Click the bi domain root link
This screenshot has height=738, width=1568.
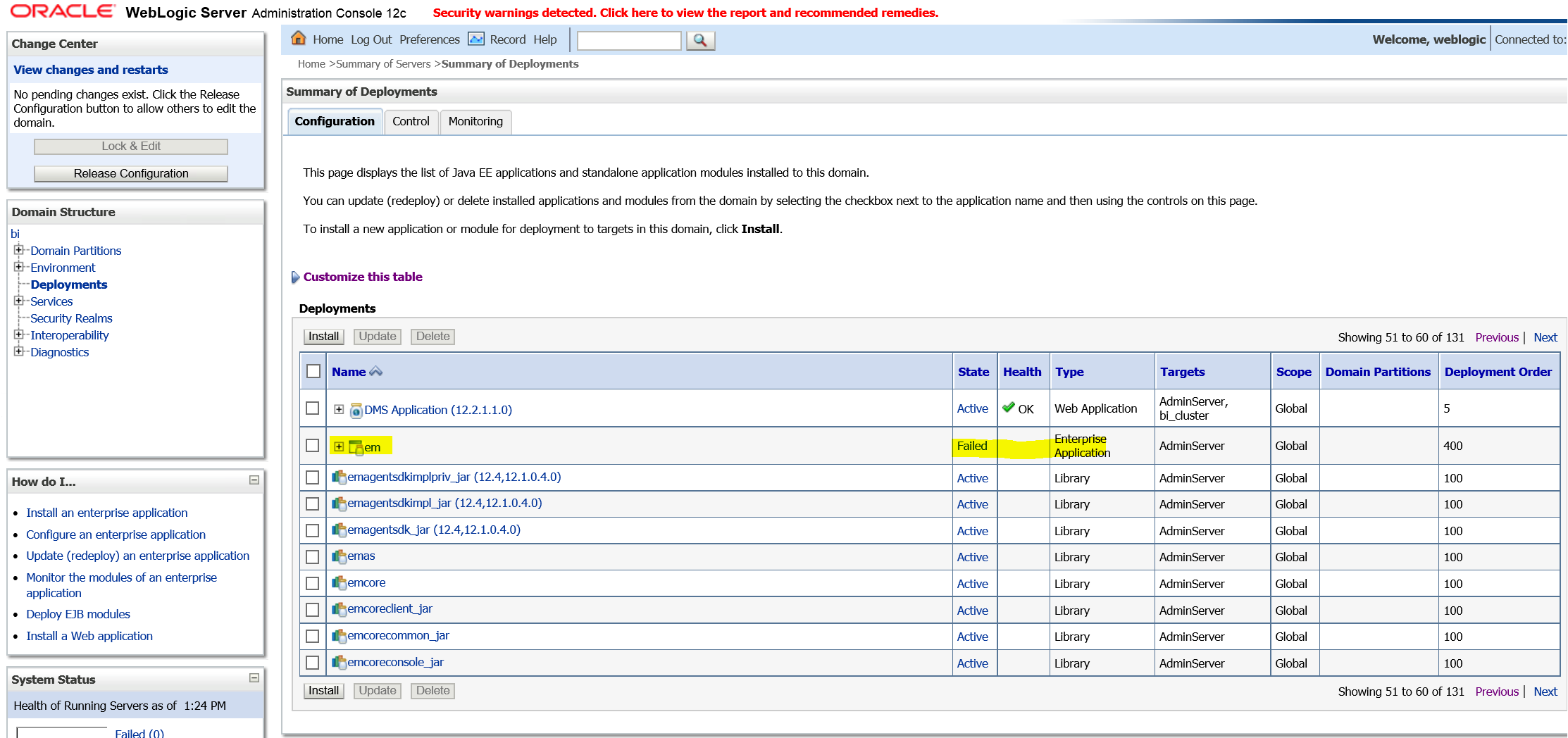click(15, 234)
